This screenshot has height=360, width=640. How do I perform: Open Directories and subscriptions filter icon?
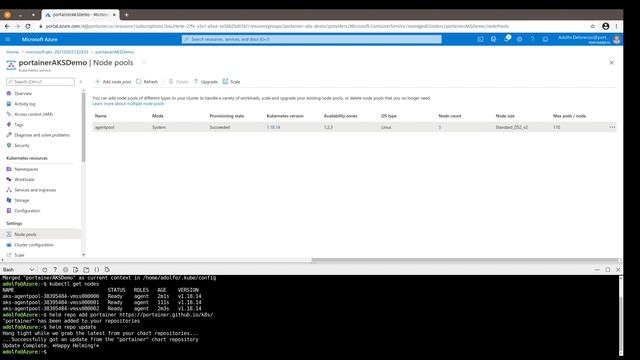[x=493, y=39]
